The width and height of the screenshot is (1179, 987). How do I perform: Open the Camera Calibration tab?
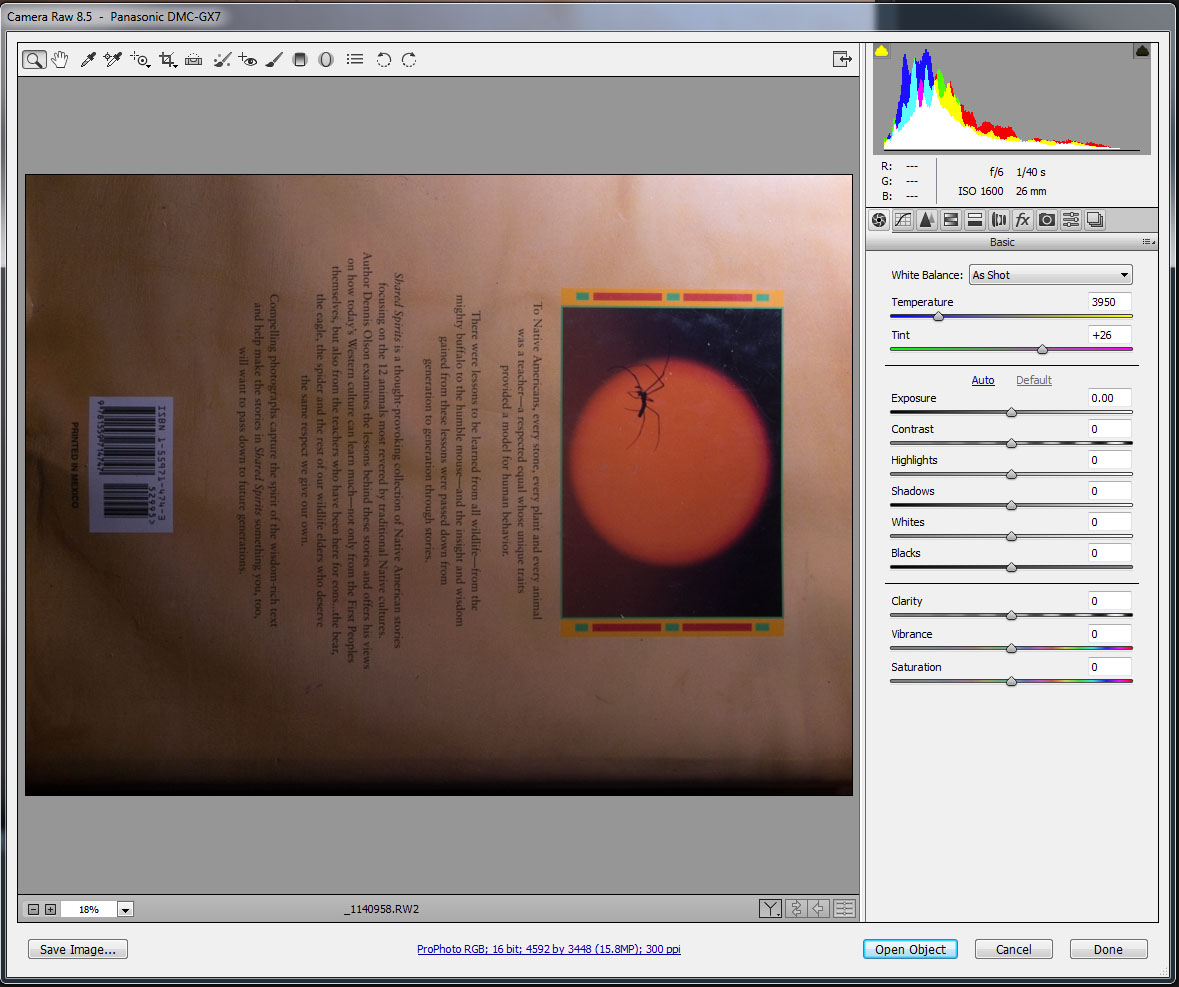(x=1047, y=220)
